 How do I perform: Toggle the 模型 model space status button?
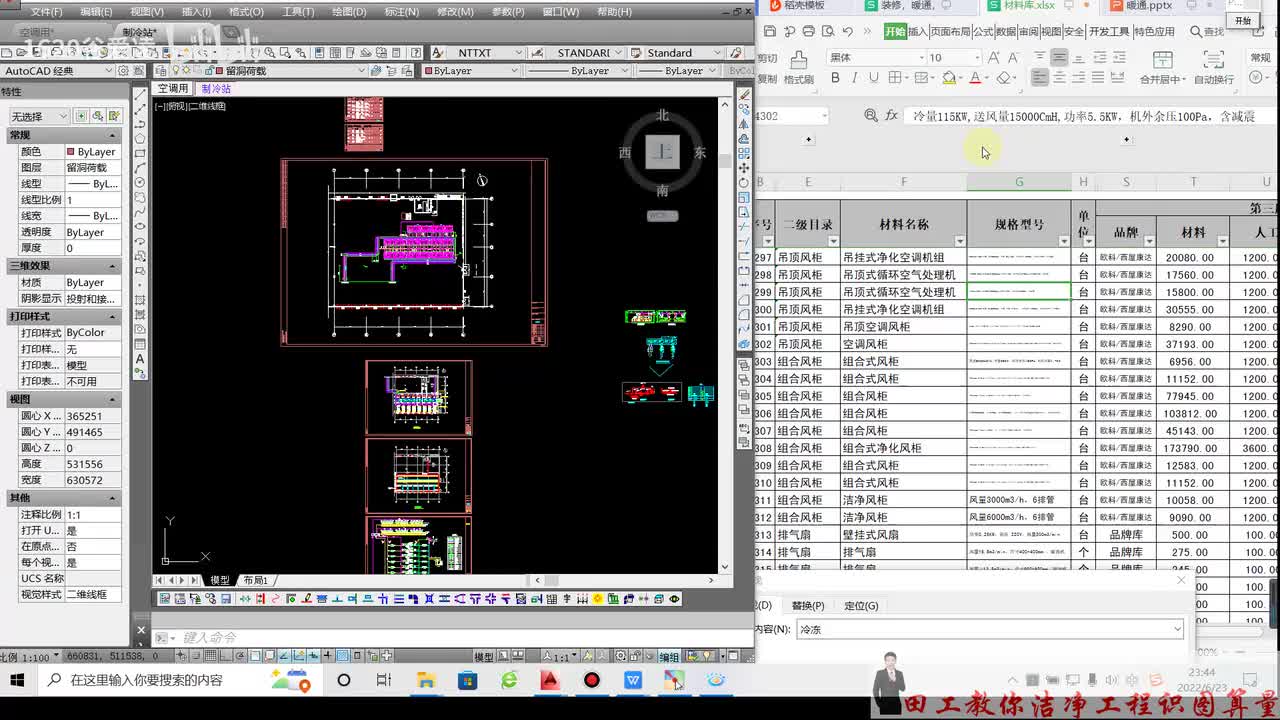483,657
